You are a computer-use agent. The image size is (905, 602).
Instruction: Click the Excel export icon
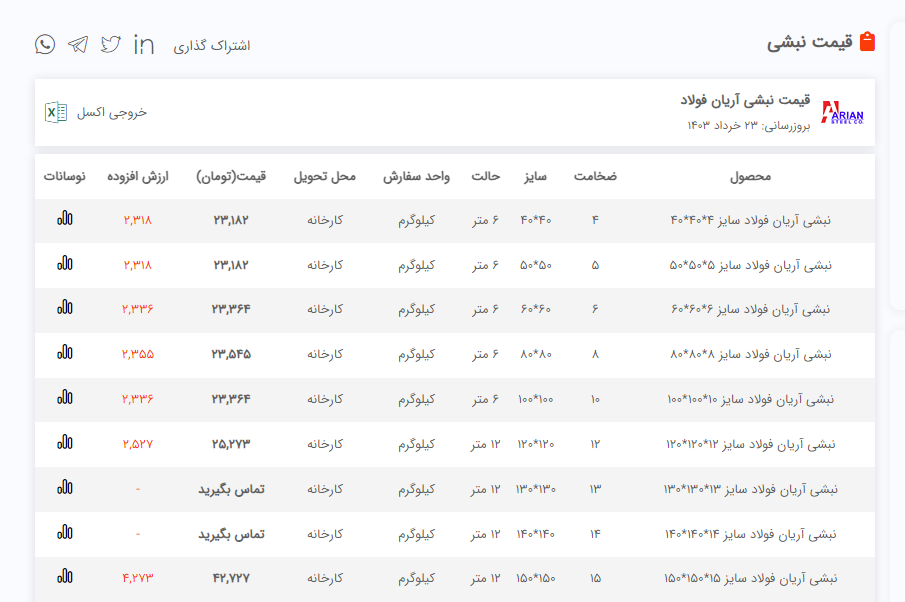[x=56, y=112]
